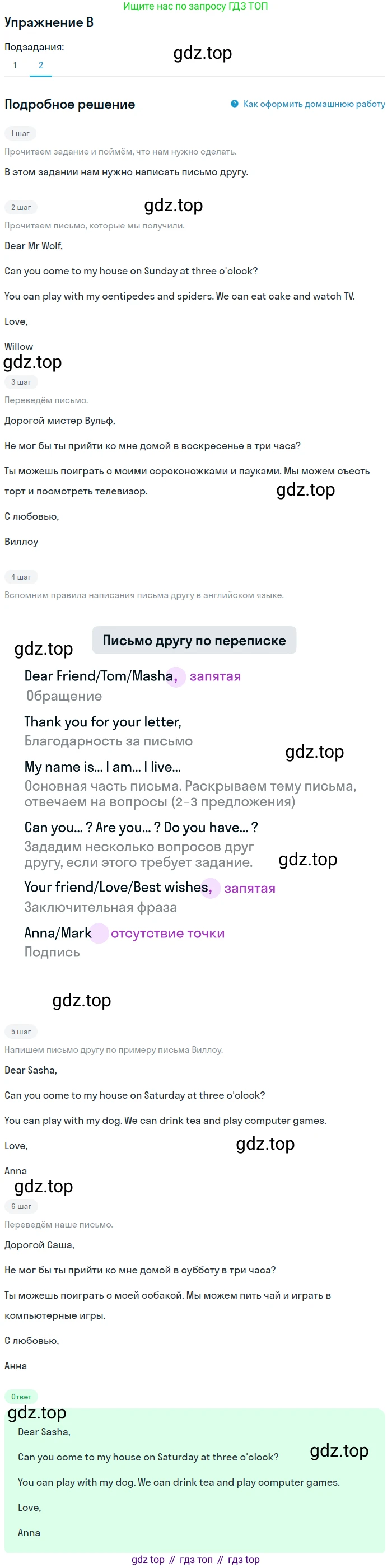
Task: Click 'Ищите нас по запросу ГДЗ ТОП' banner
Action: 195,6
